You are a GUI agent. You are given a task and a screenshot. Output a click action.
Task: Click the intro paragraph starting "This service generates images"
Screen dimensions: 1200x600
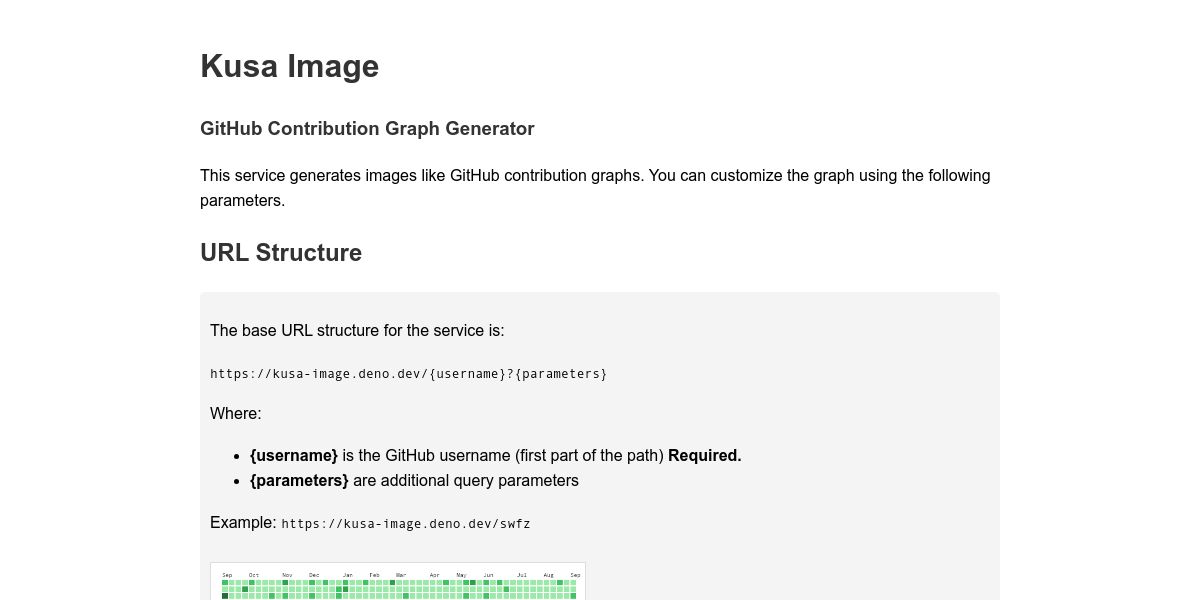coord(595,188)
